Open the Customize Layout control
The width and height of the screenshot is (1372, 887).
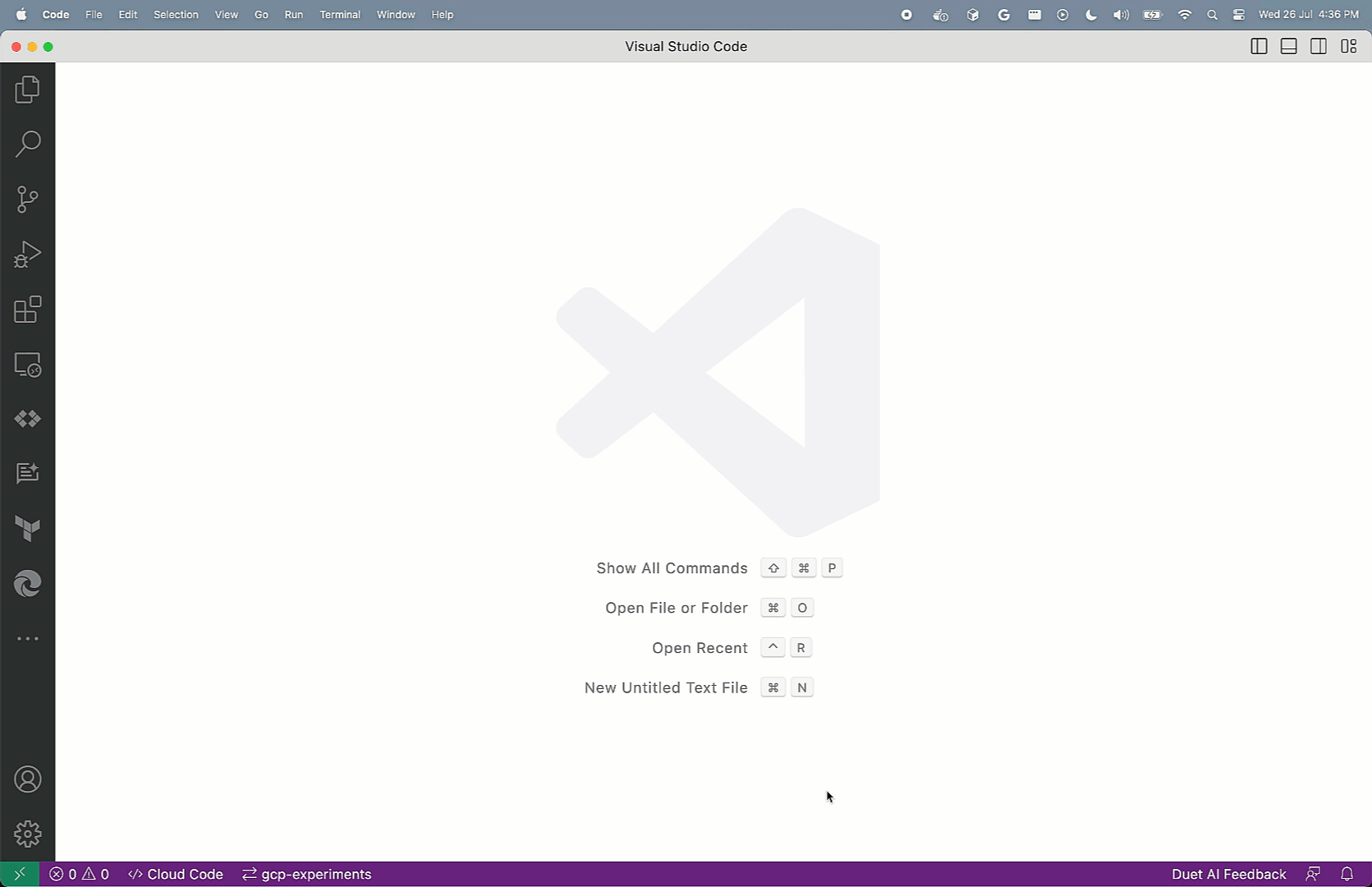pyautogui.click(x=1349, y=47)
